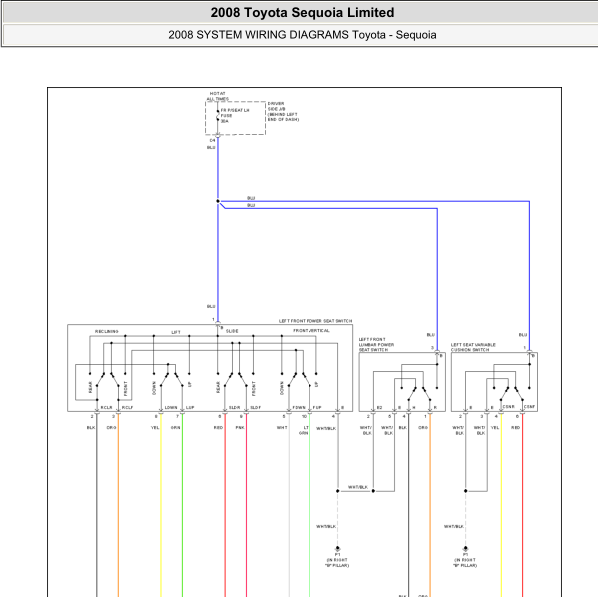Viewport: 598px width, 597px height.
Task: Click the 'RCLF' terminal label
Action: 127,407
